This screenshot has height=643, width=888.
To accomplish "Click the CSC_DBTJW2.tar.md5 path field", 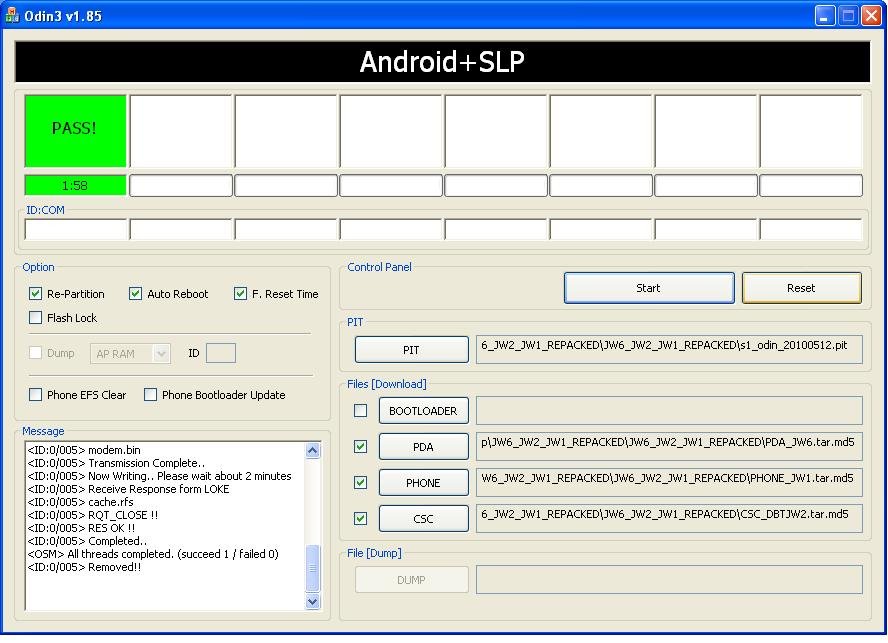I will pos(669,518).
